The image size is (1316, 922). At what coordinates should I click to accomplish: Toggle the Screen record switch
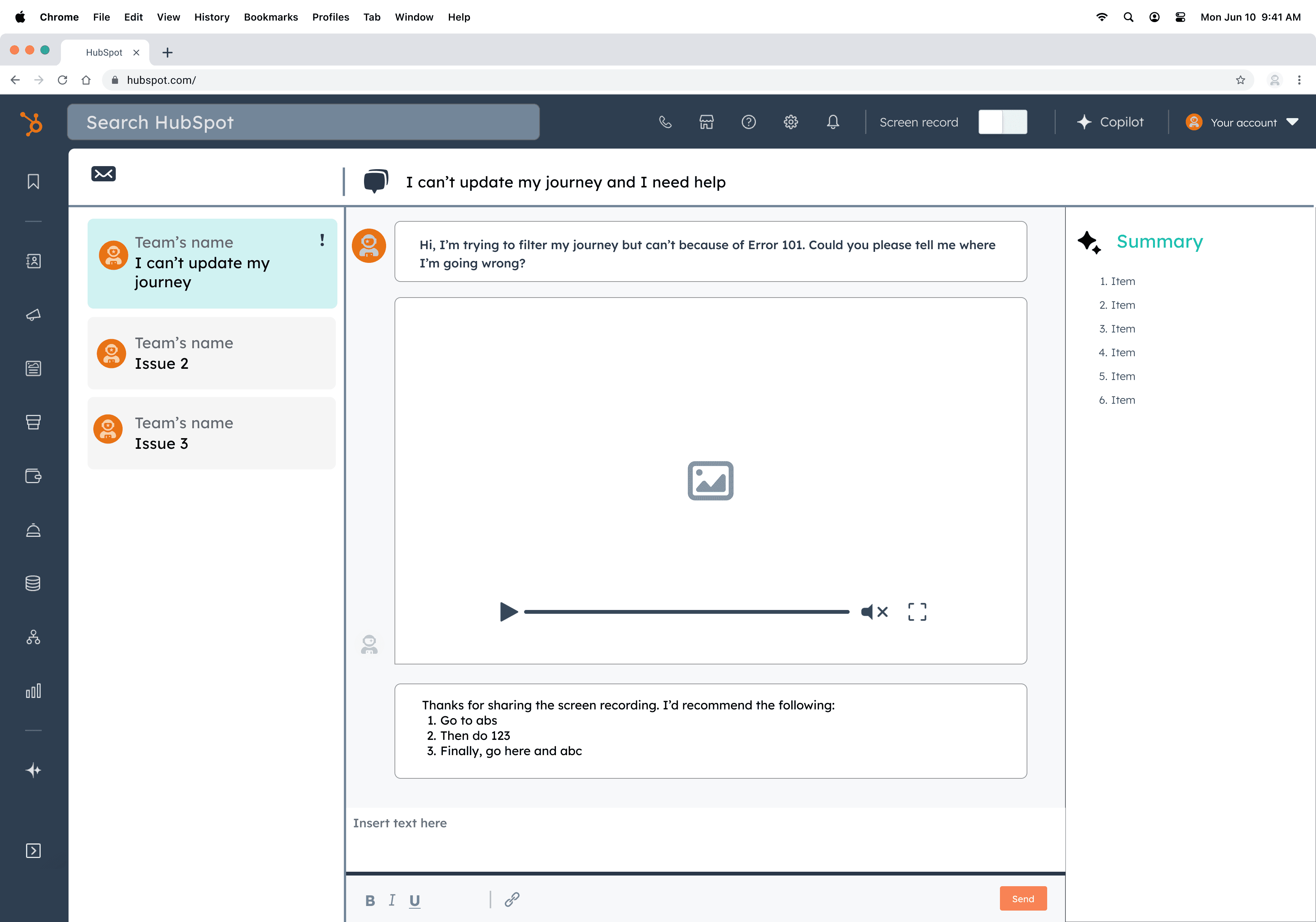tap(1003, 122)
